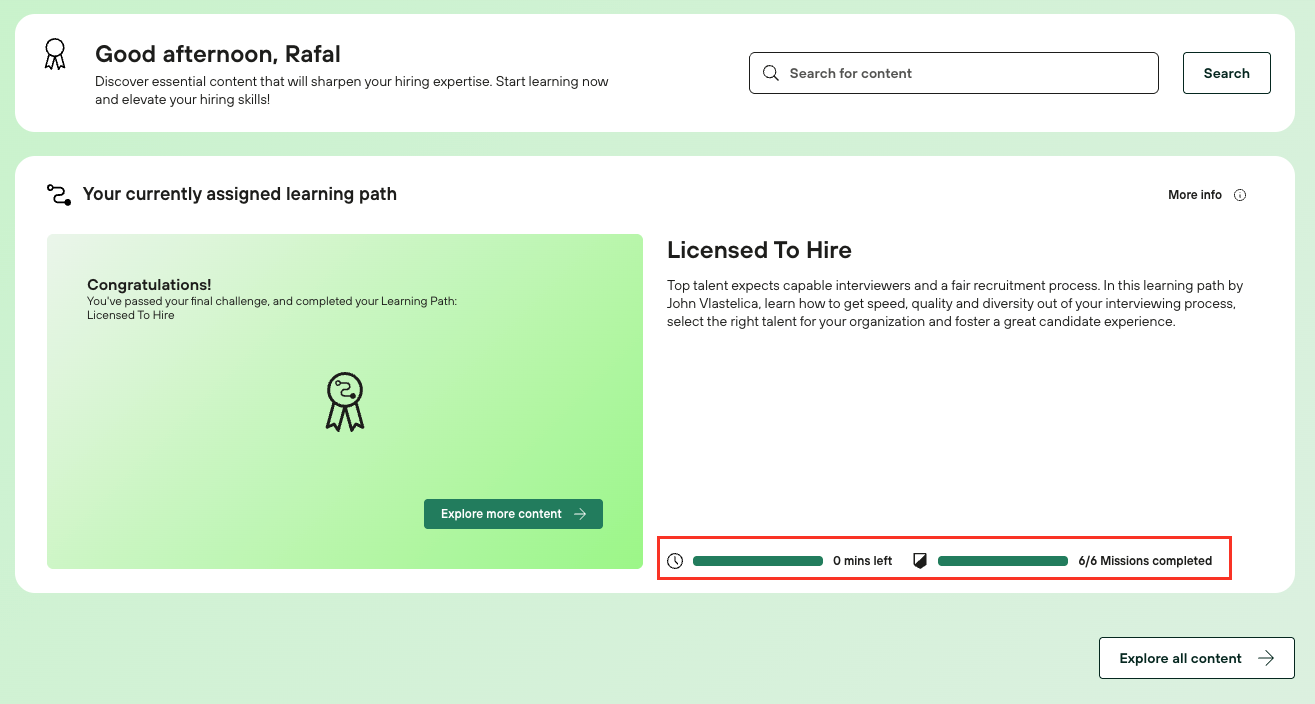Click the missions completed progress bar
The width and height of the screenshot is (1315, 704).
click(1002, 561)
